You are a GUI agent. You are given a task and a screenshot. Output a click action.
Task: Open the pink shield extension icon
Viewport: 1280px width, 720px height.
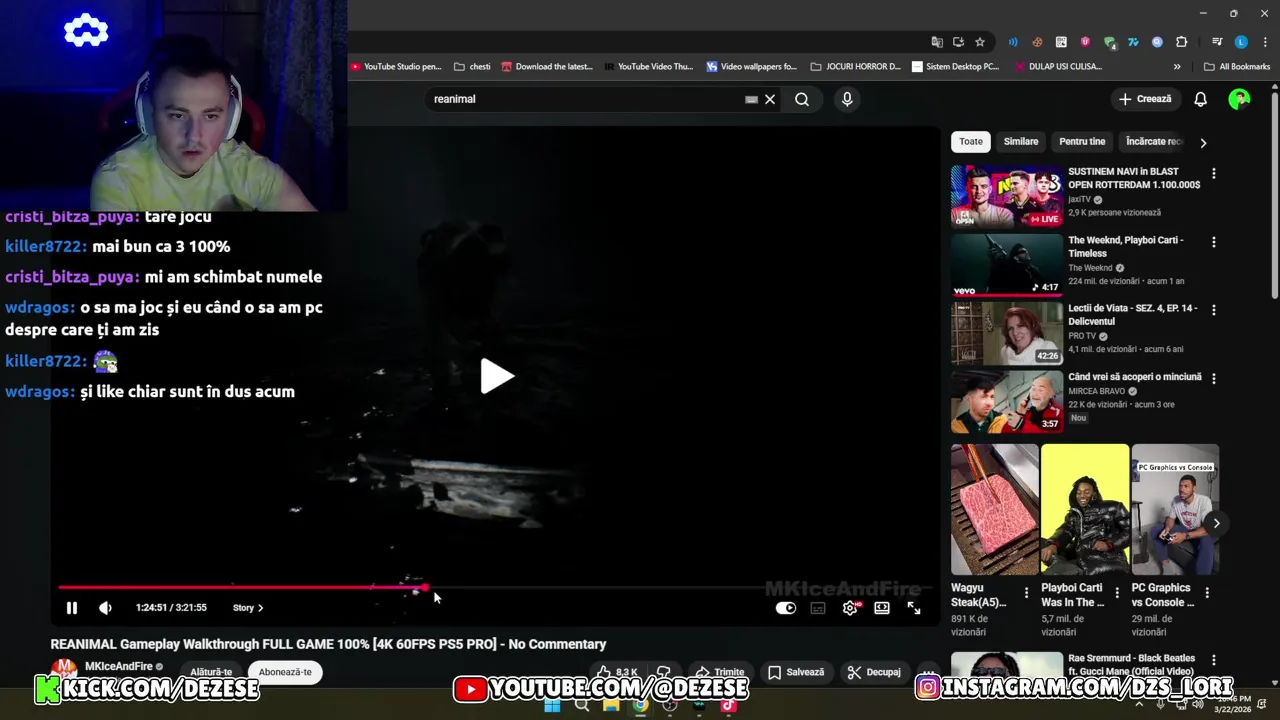[1085, 42]
